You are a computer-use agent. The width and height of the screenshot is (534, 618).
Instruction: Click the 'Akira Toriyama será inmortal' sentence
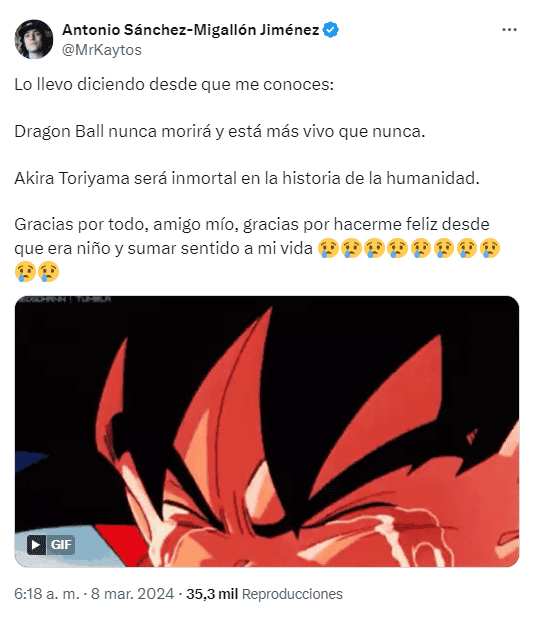point(247,179)
